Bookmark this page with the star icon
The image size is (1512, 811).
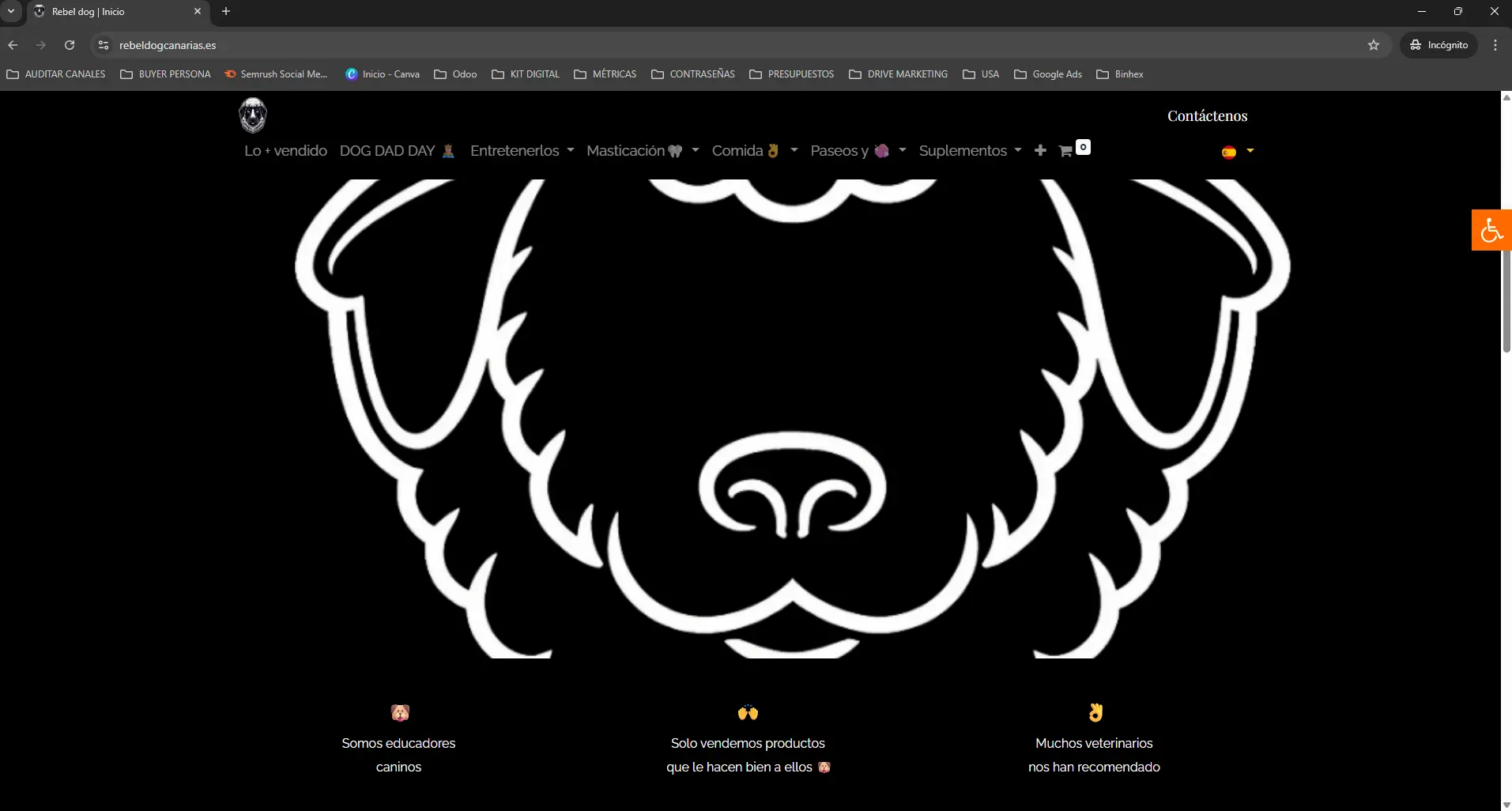(1374, 45)
